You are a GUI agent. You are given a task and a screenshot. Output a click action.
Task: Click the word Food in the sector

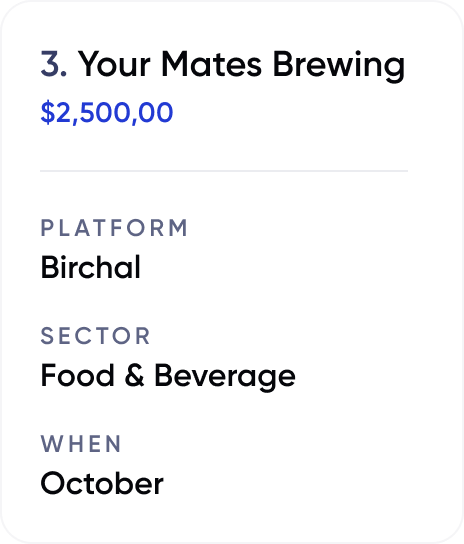pos(77,375)
